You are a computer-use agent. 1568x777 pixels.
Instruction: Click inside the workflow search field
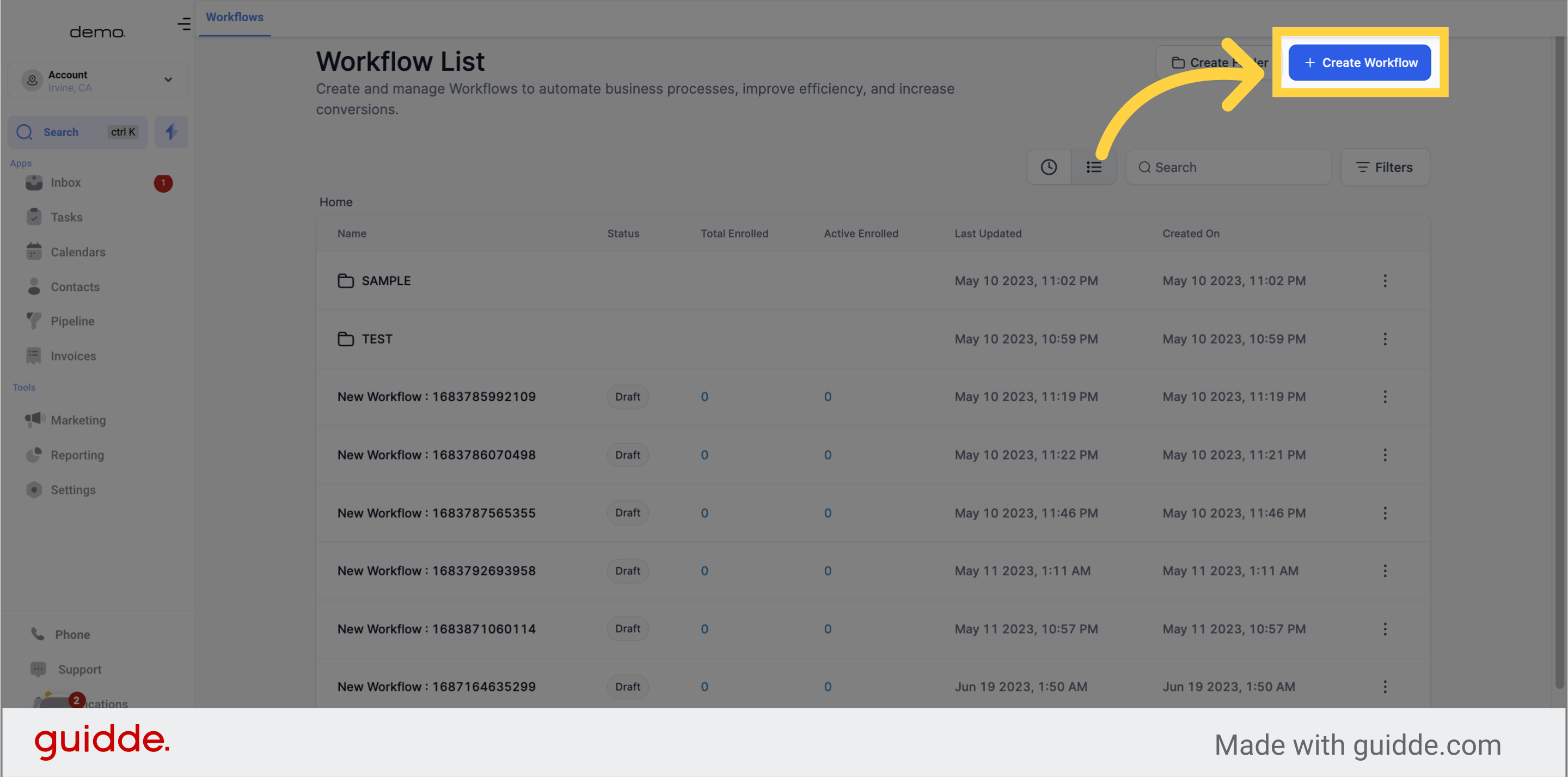tap(1228, 167)
